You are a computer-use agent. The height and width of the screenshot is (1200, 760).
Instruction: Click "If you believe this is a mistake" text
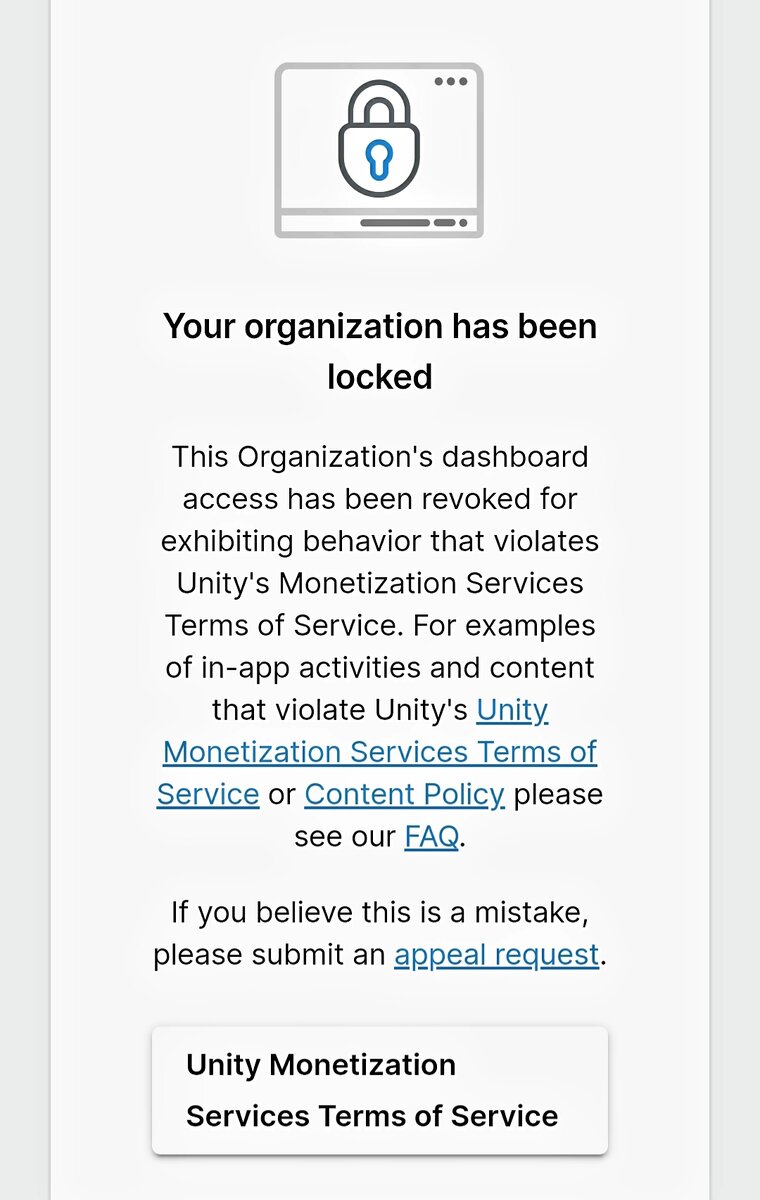click(x=380, y=912)
